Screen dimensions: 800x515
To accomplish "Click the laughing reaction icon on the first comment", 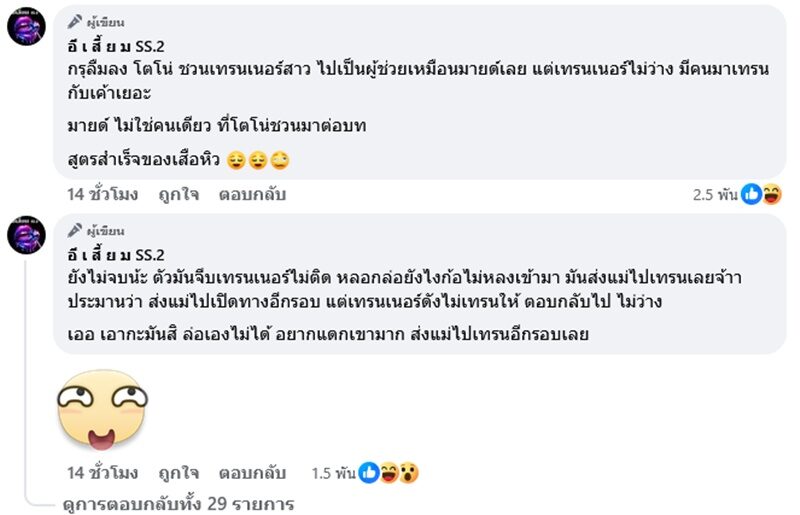I will 772,195.
